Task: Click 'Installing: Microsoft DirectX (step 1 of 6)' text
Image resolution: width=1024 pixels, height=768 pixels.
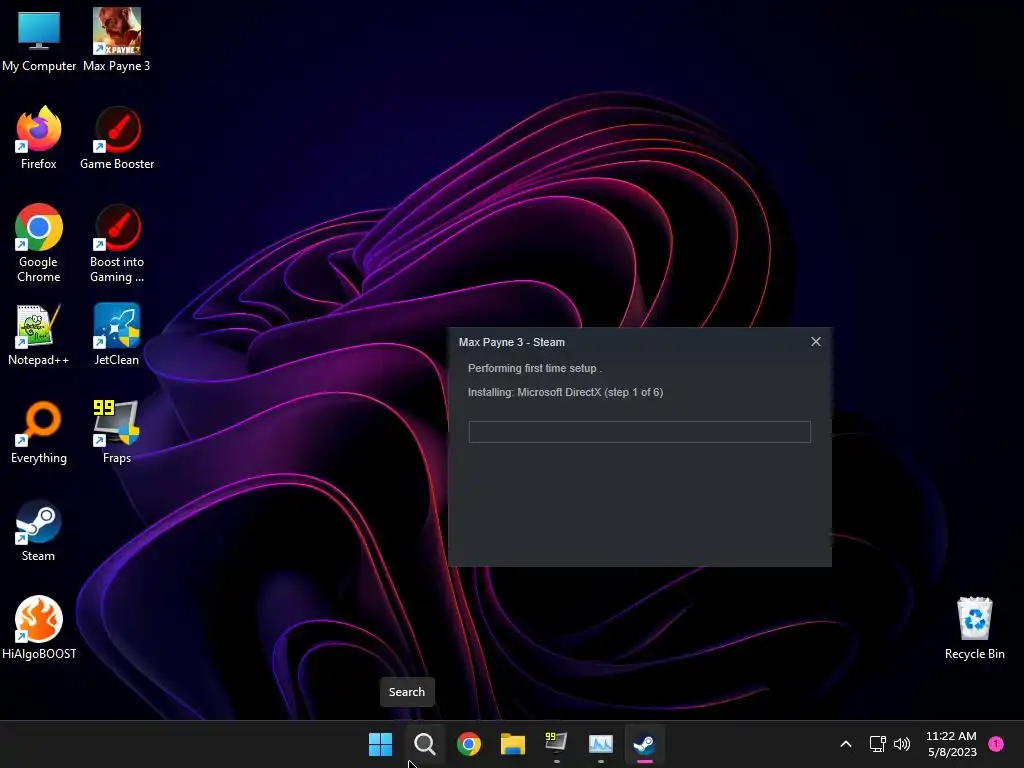Action: tap(566, 392)
